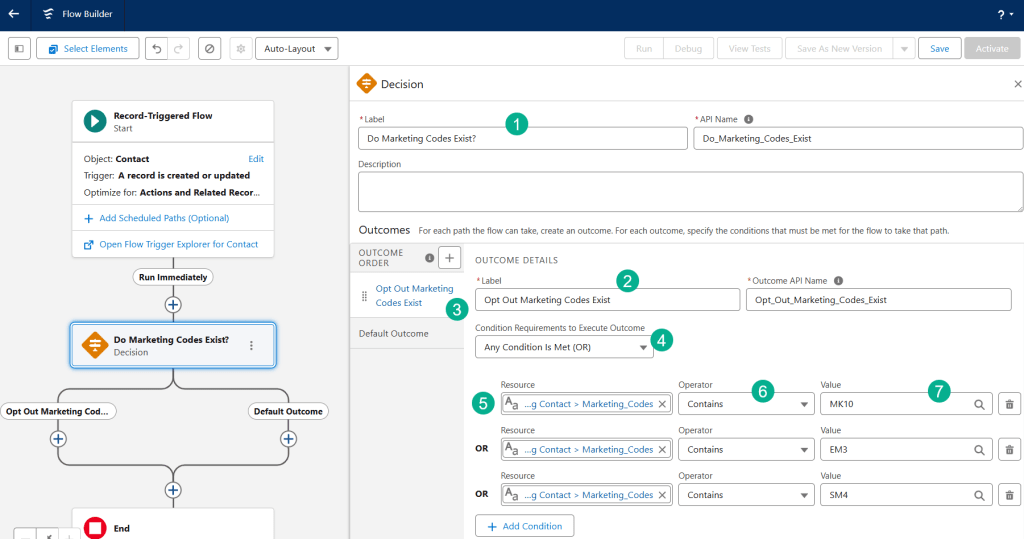This screenshot has width=1024, height=539.
Task: Delete the MK10 condition with the trash icon
Action: [x=1009, y=404]
